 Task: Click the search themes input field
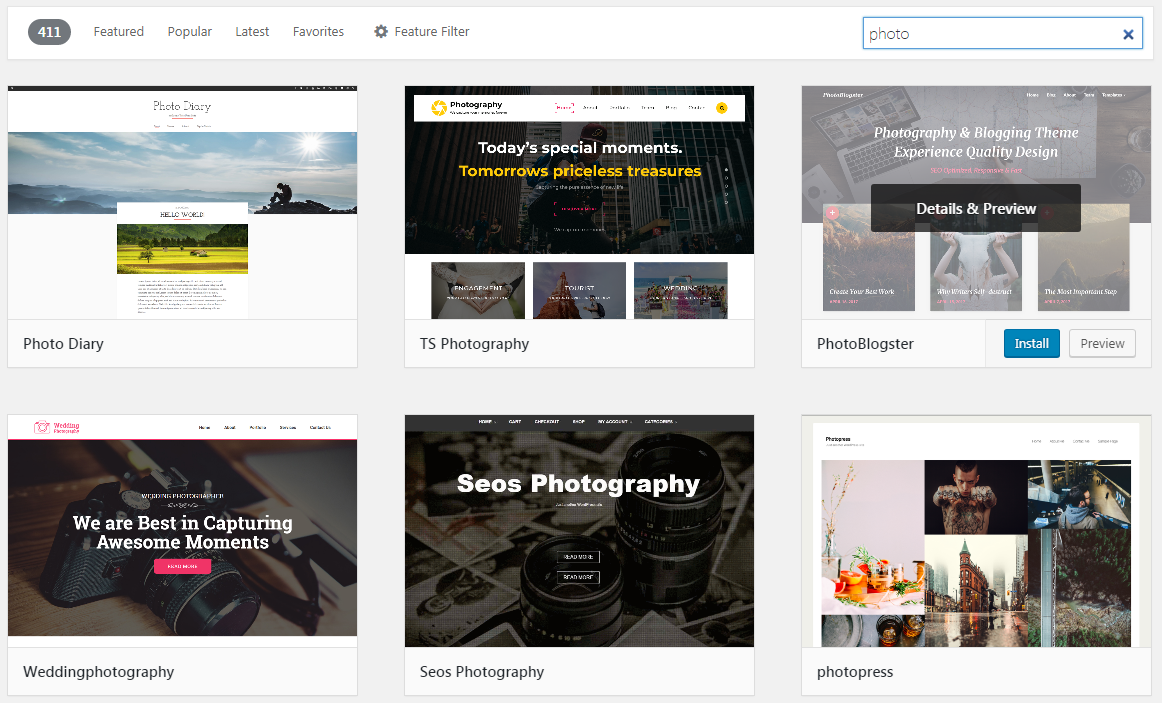[990, 34]
